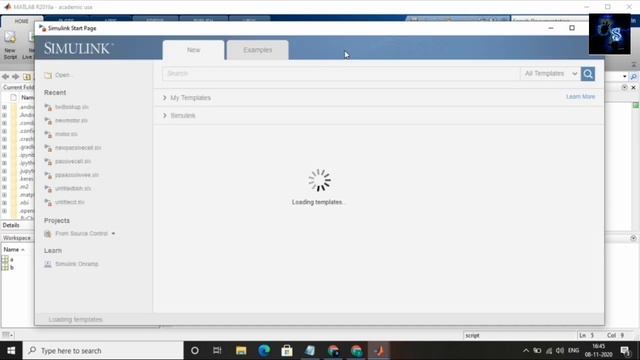640x360 pixels.
Task: Switch to the New tab
Action: 193,50
